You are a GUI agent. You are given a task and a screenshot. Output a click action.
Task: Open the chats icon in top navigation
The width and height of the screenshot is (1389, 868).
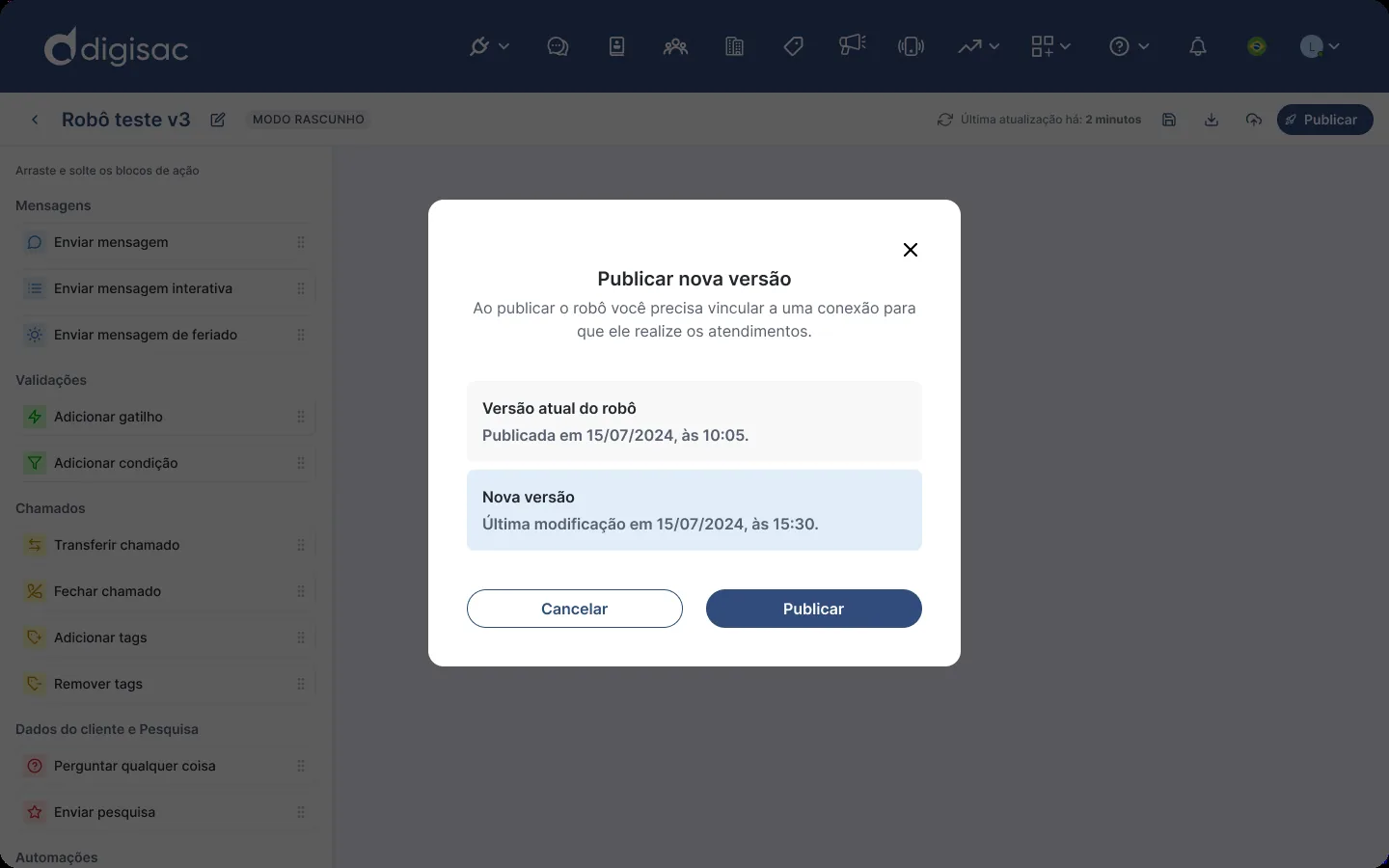click(558, 46)
